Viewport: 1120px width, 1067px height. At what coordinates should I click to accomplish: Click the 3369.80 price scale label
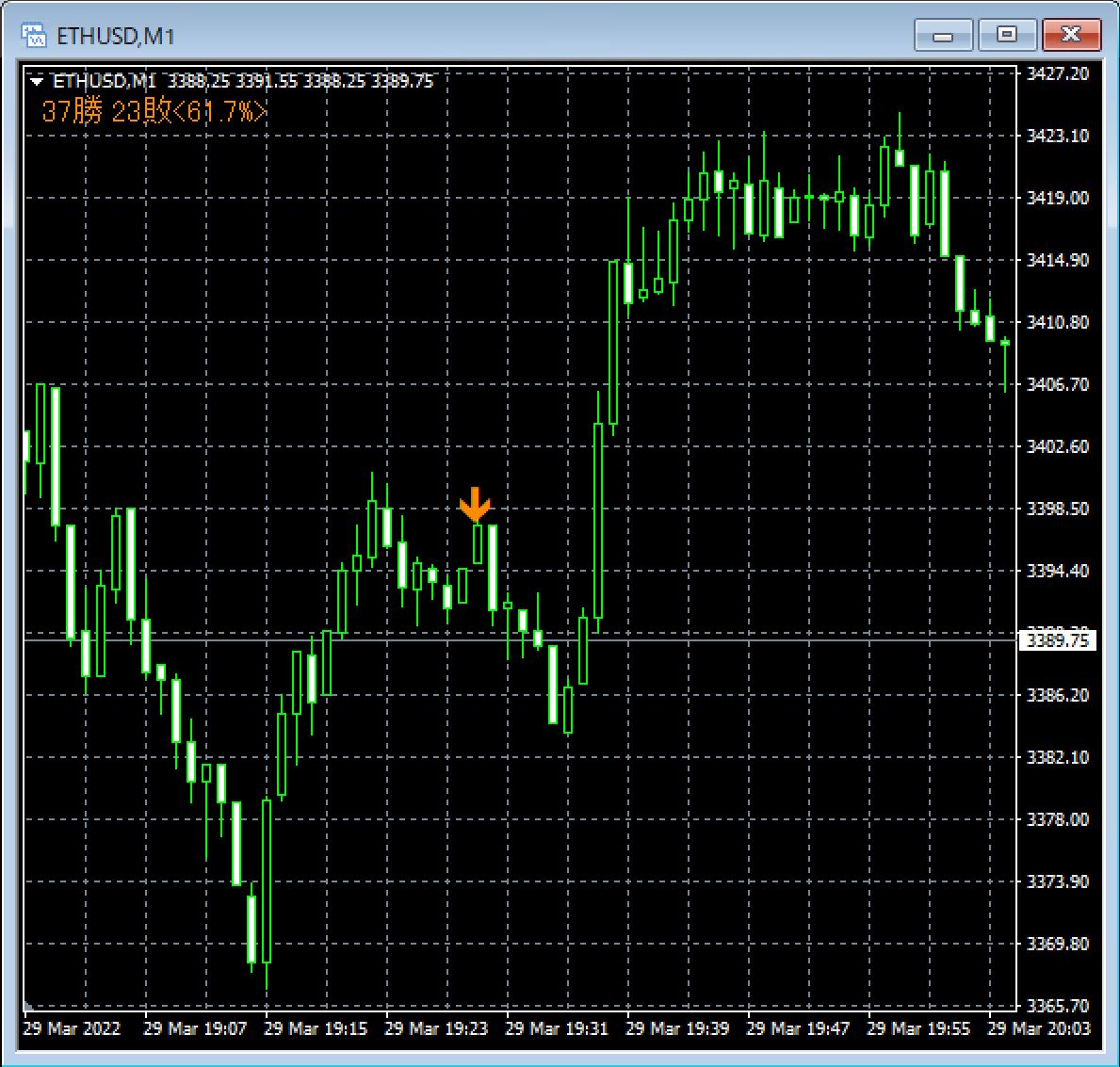point(1058,944)
